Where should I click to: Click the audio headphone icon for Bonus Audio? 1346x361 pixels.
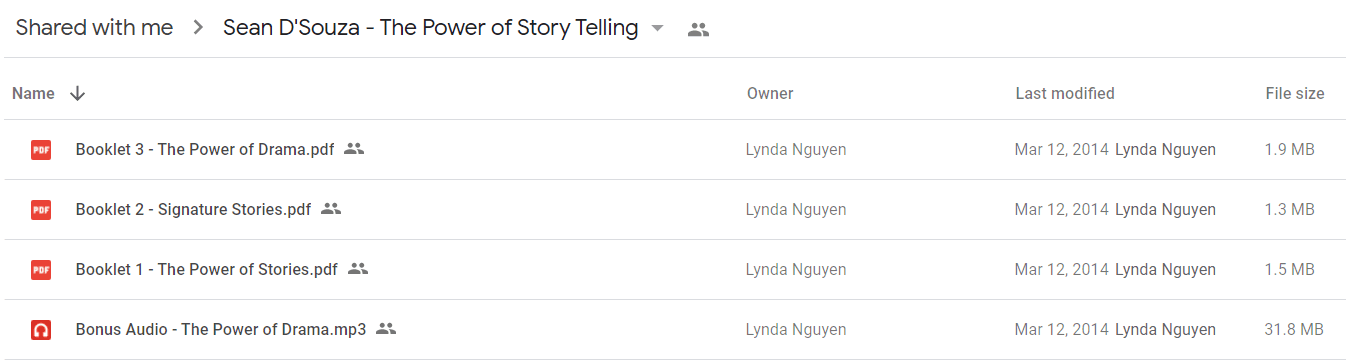pos(41,330)
